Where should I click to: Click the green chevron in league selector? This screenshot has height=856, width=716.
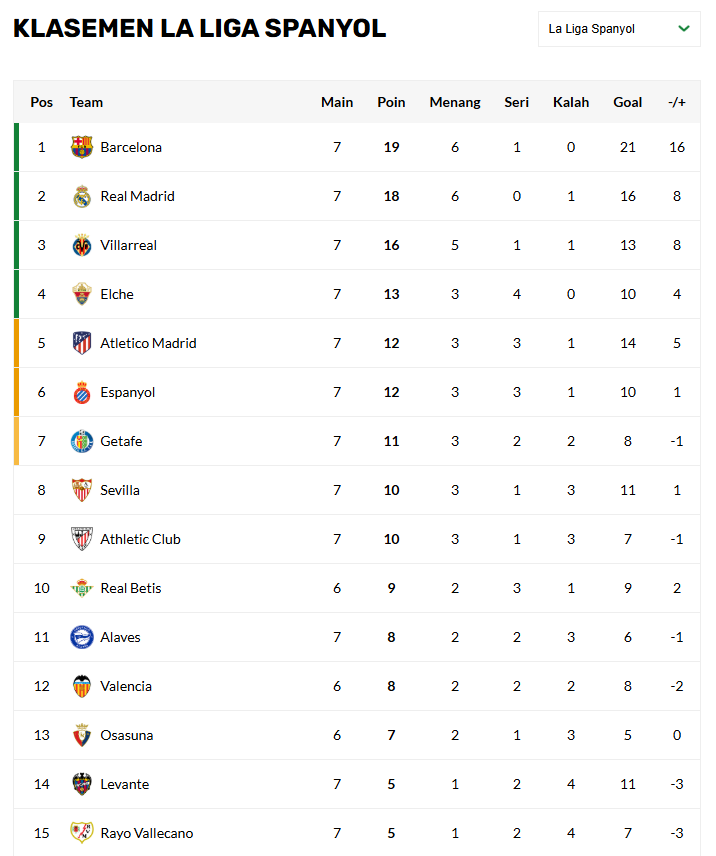pos(684,29)
